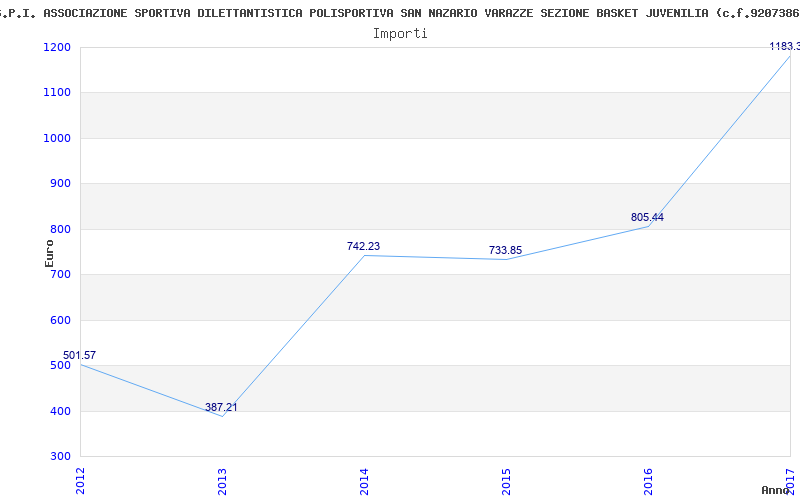This screenshot has height=500, width=800.
Task: Click the 2016 x-axis label
Action: point(647,481)
